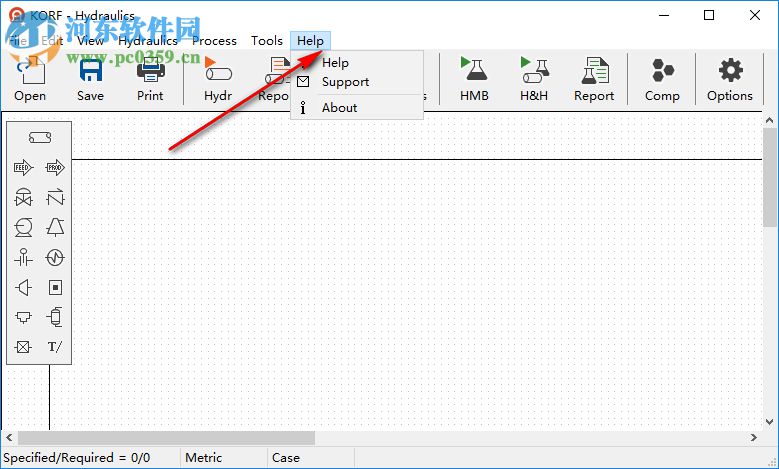
Task: Open the View menu
Action: coord(90,41)
